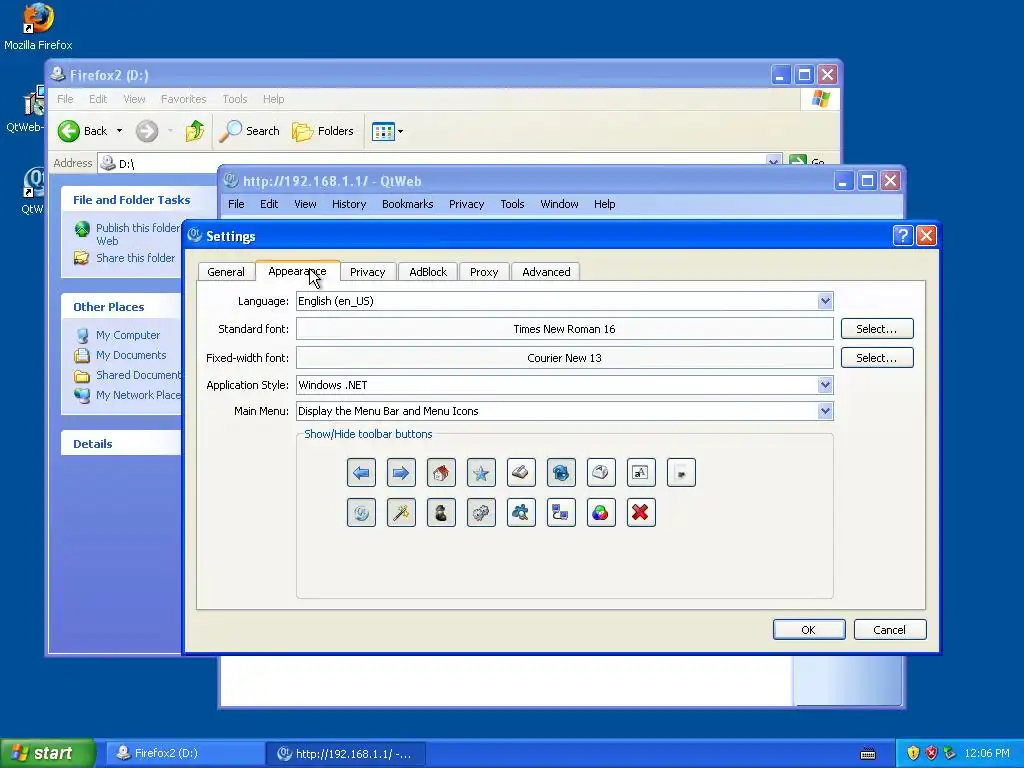Click Folders in the explorer toolbar
Viewport: 1024px width, 768px height.
coord(323,131)
